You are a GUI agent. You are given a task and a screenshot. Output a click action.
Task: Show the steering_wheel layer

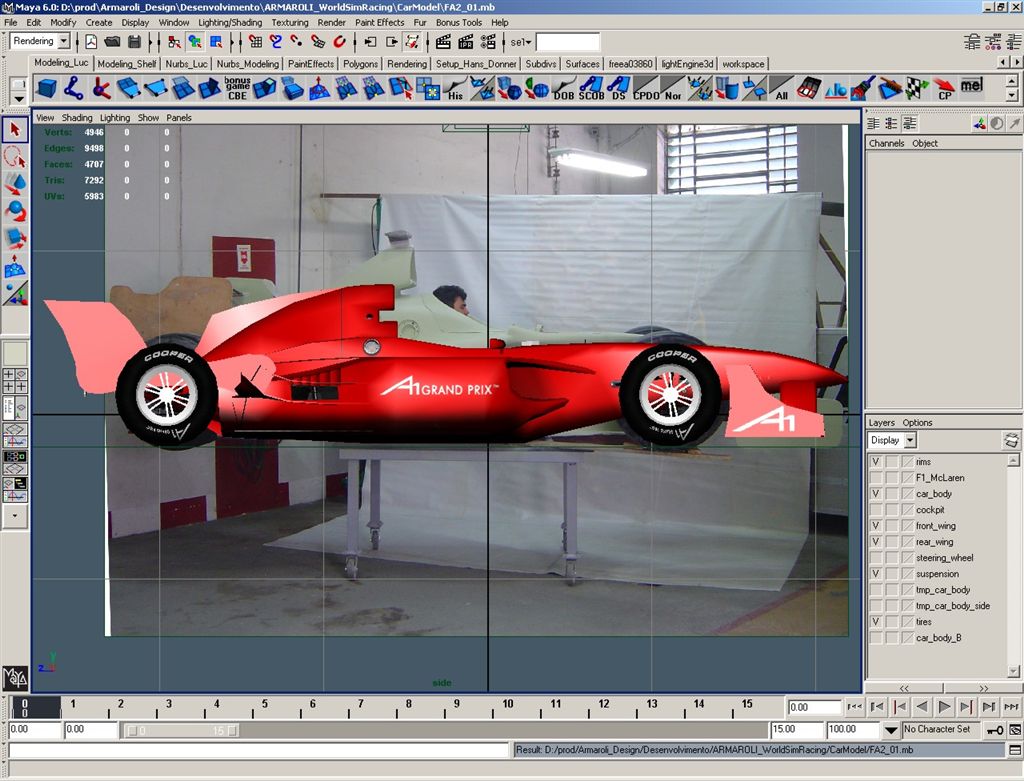(876, 558)
